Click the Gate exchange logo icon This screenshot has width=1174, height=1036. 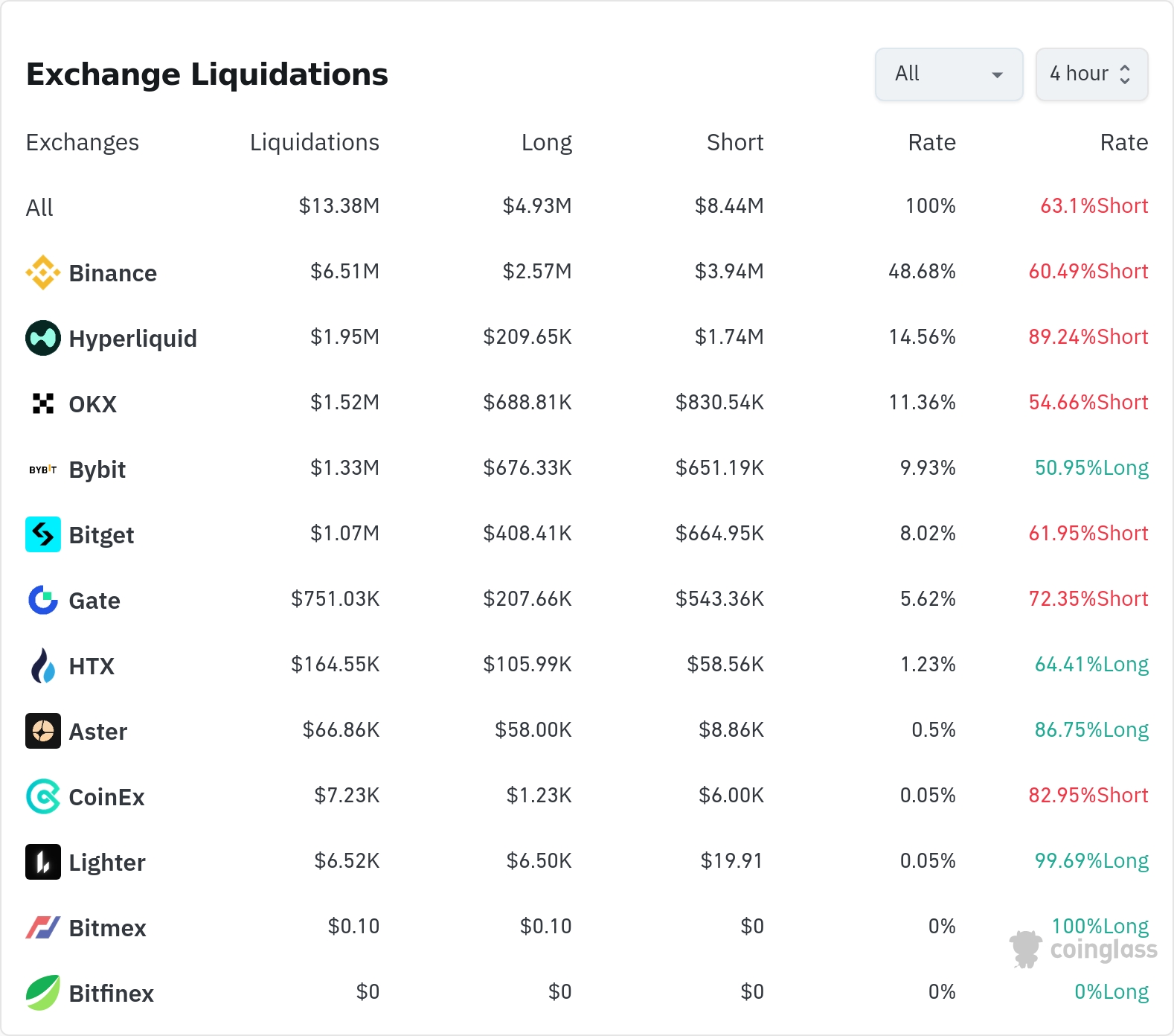tap(43, 600)
